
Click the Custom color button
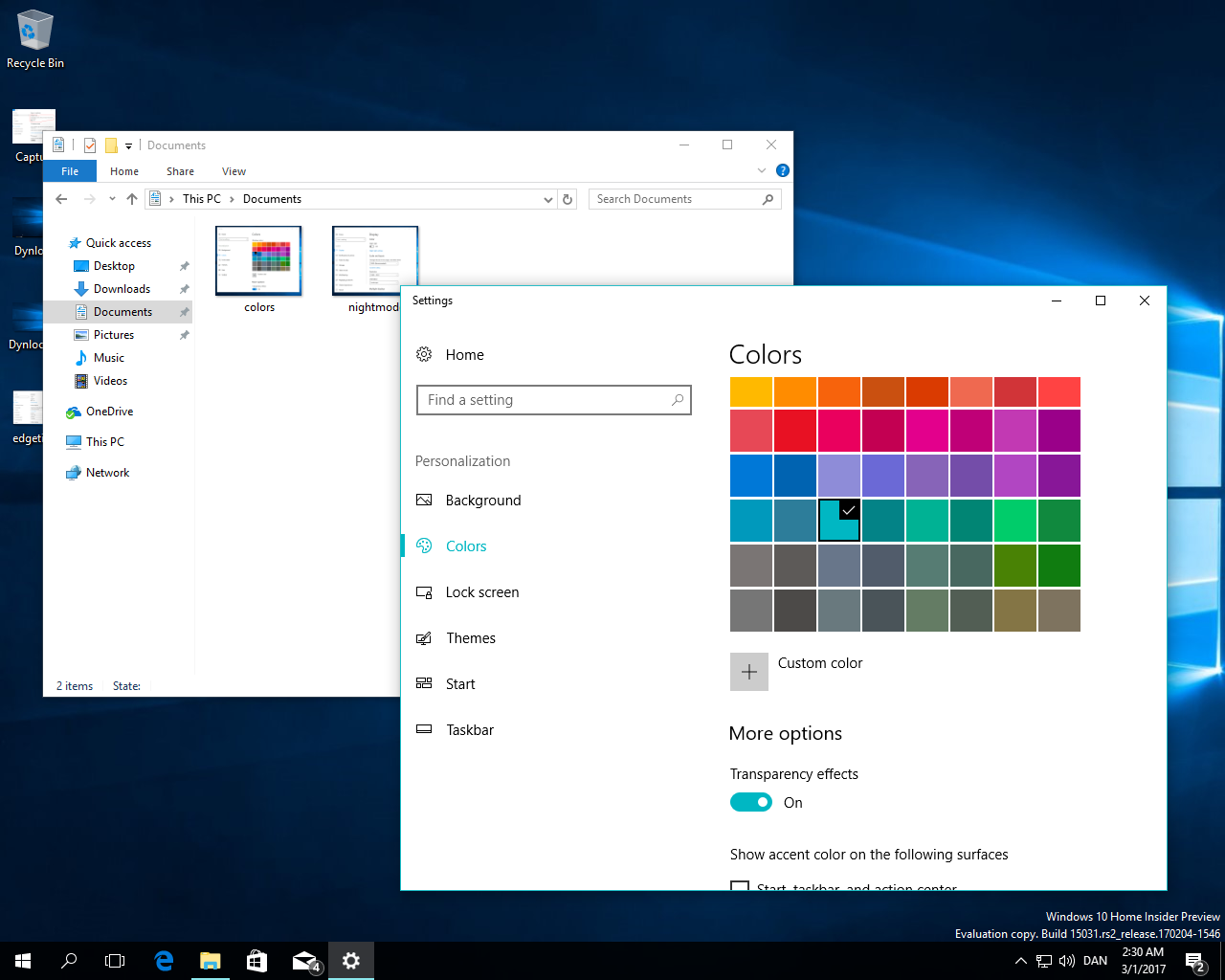click(x=749, y=671)
